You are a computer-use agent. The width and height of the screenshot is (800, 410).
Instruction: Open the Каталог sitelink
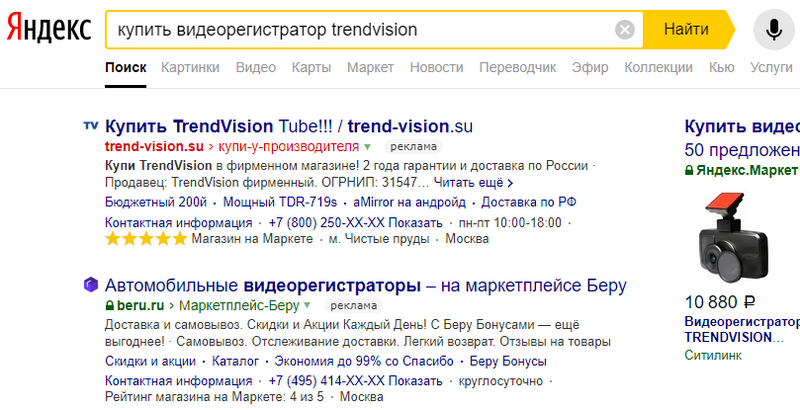(235, 362)
